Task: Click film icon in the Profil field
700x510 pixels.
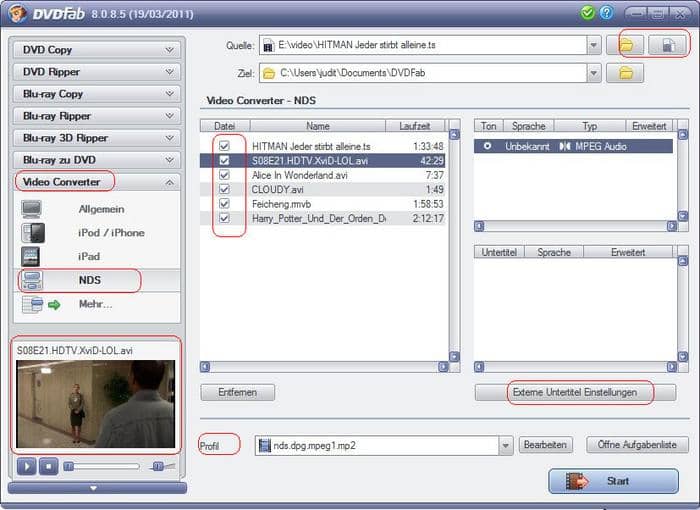Action: pos(265,445)
